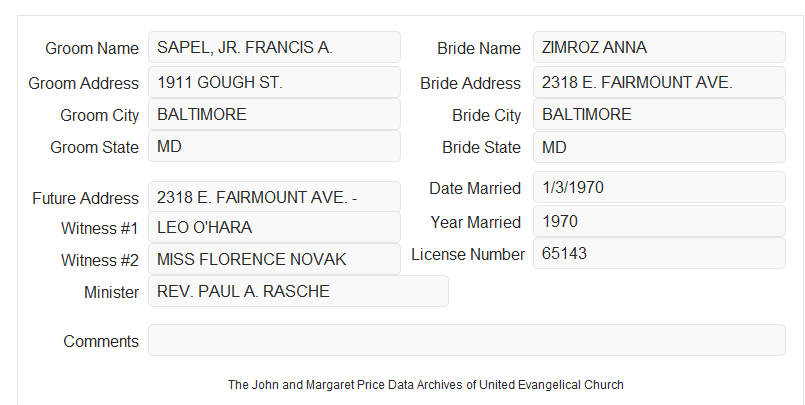Click the Witness #1 field

click(274, 227)
